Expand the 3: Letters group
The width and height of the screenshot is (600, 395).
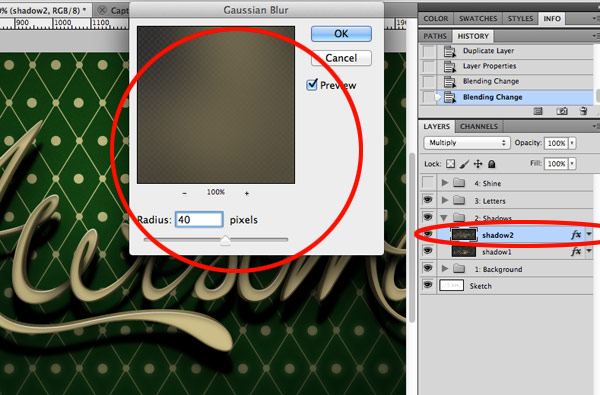click(445, 200)
